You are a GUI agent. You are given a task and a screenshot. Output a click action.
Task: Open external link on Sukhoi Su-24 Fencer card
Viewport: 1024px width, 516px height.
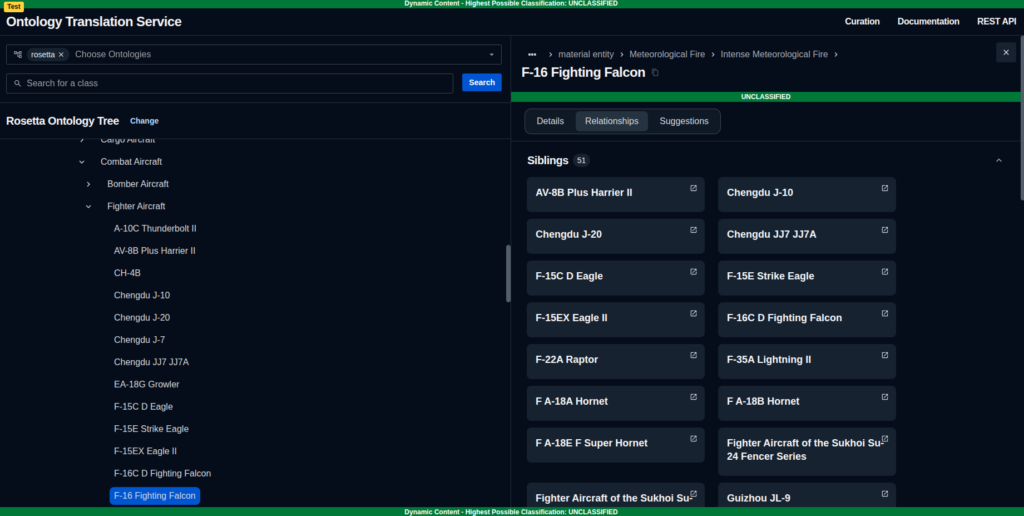(x=885, y=439)
